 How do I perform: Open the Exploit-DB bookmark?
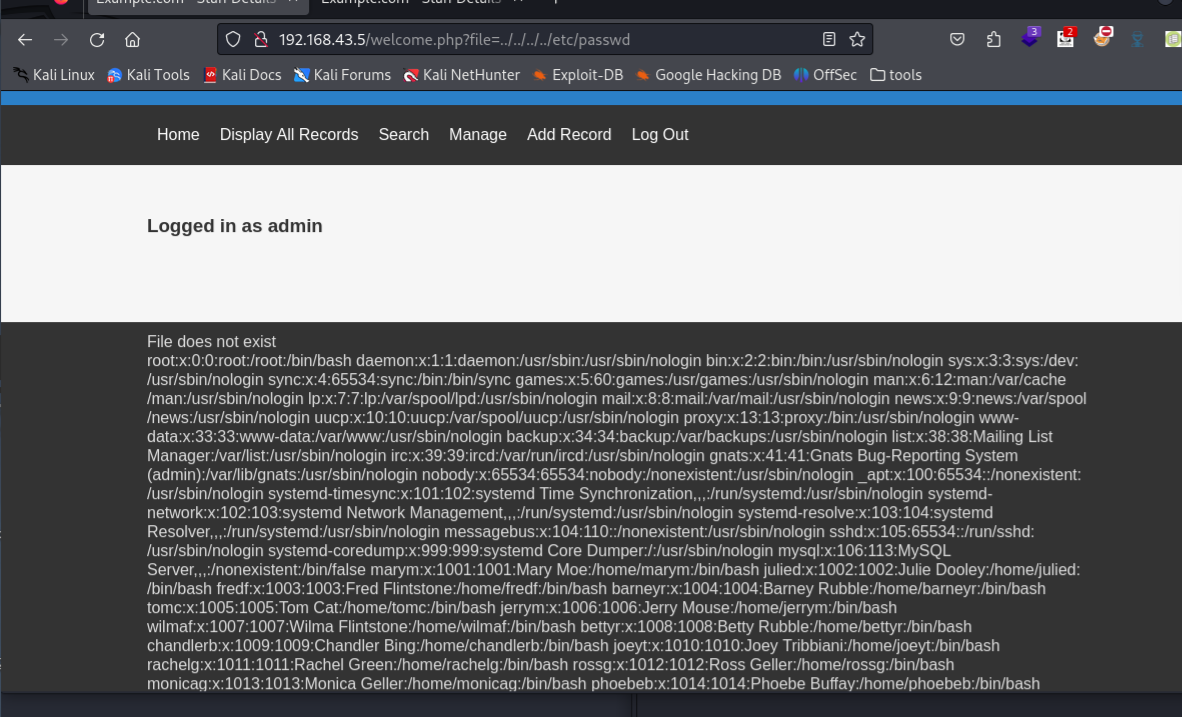pos(577,75)
